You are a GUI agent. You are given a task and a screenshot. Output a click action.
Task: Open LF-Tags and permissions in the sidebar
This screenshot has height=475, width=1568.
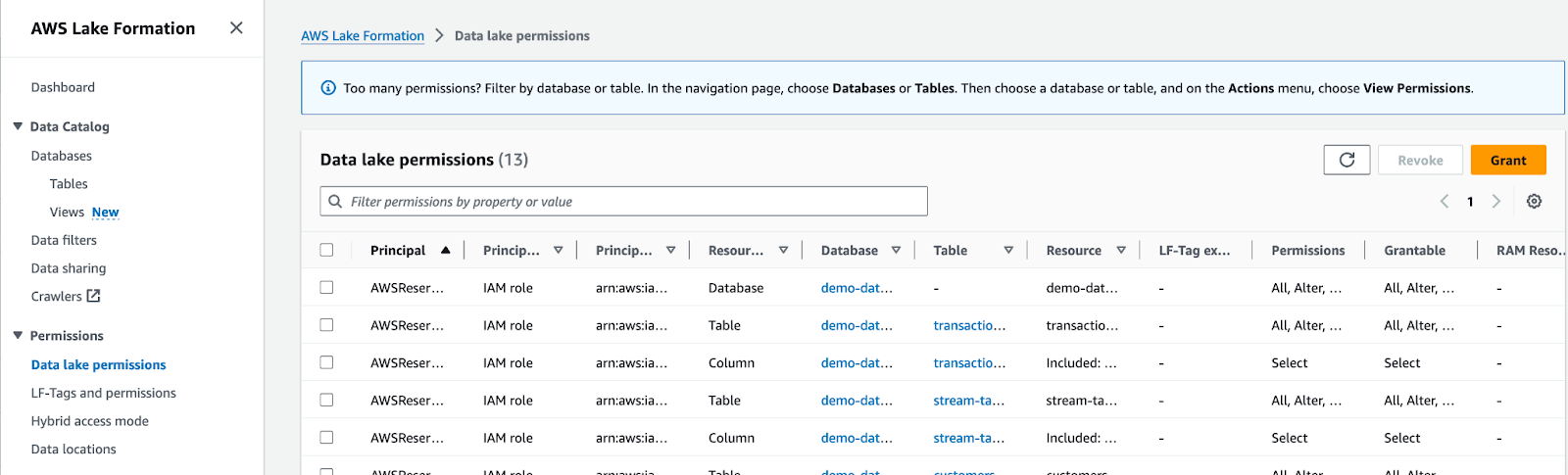click(103, 393)
